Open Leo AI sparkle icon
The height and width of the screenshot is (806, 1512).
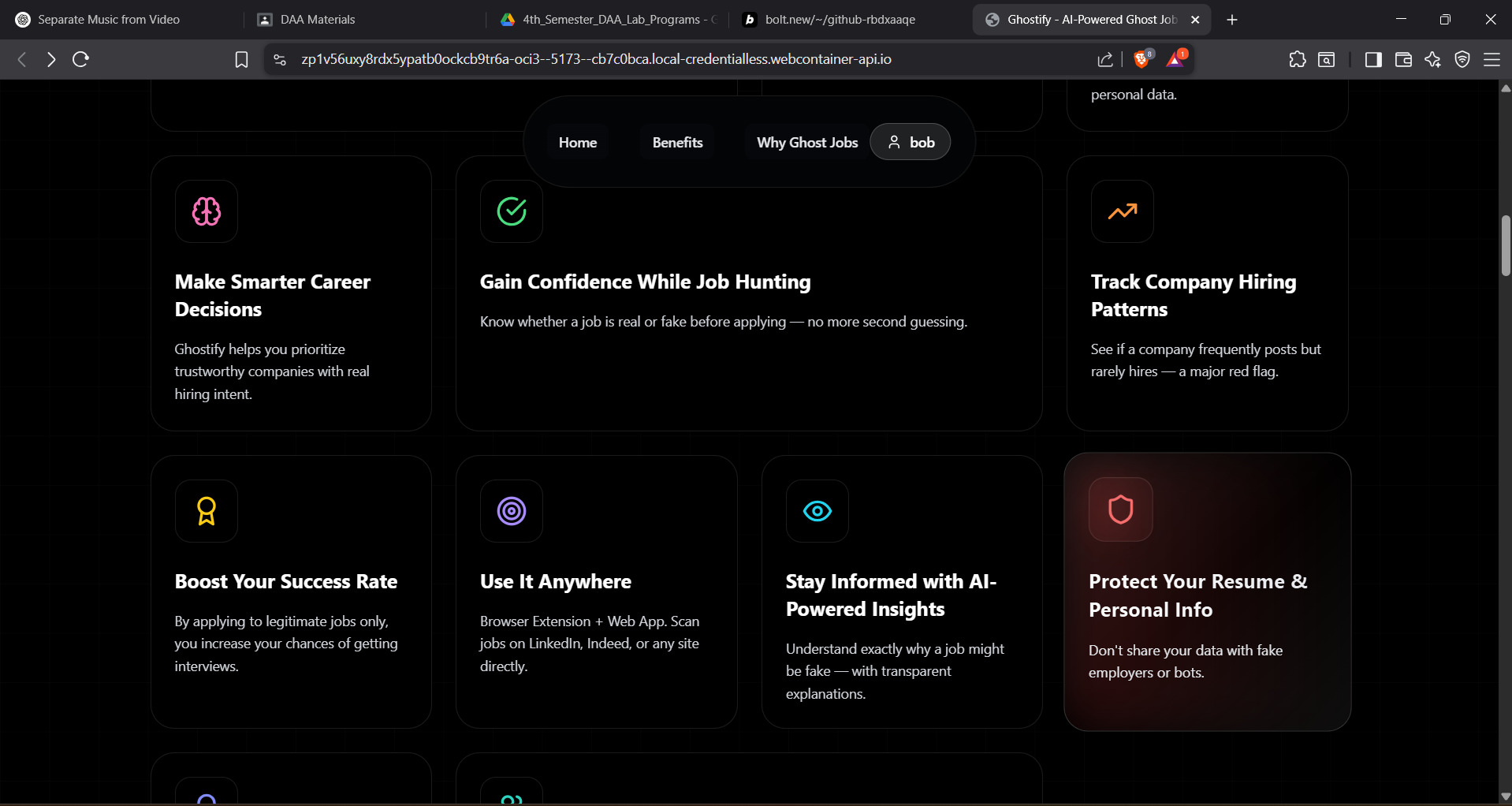(x=1433, y=59)
